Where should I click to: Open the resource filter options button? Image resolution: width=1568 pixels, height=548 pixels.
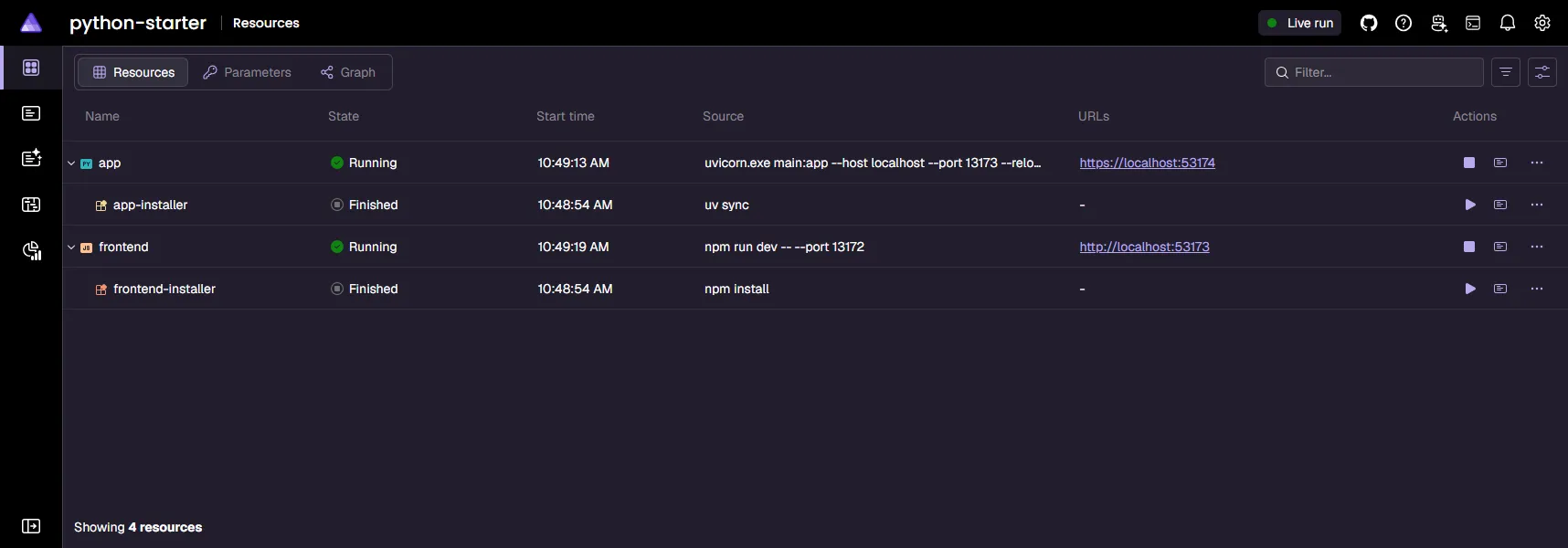click(x=1506, y=72)
